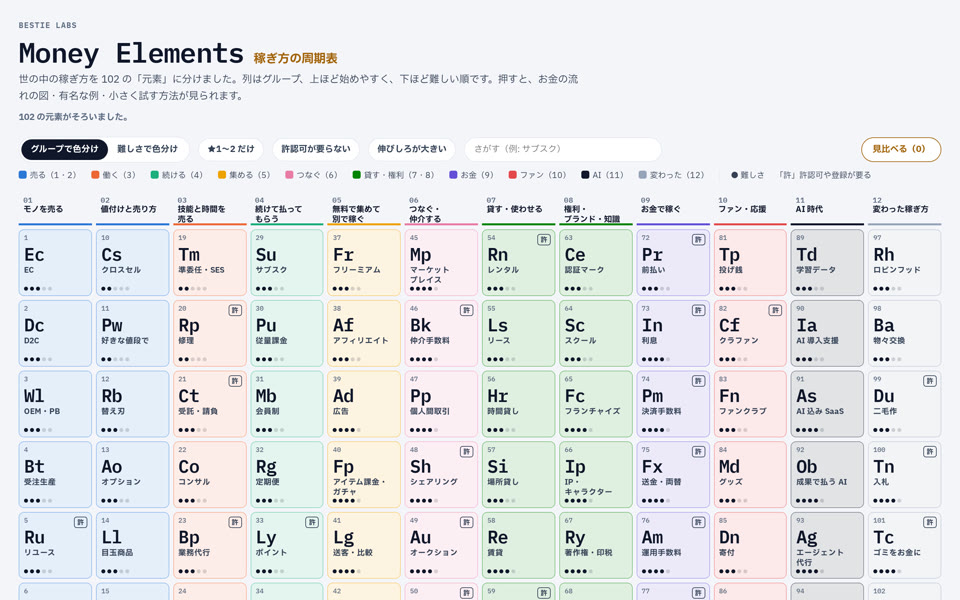
Task: Open the Rh ロビンフッド element card
Action: 904,263
